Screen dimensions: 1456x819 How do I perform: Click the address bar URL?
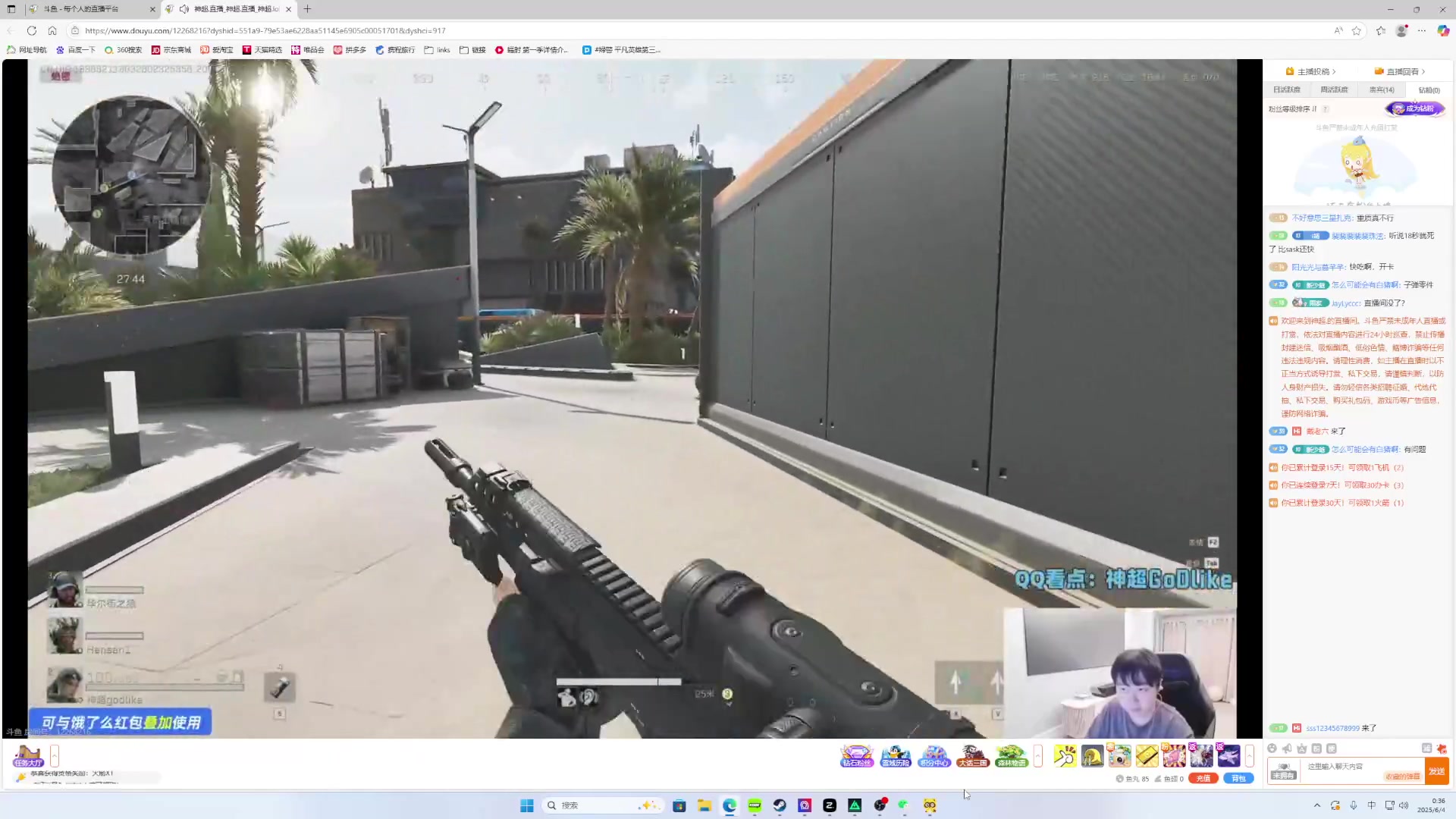(x=265, y=30)
